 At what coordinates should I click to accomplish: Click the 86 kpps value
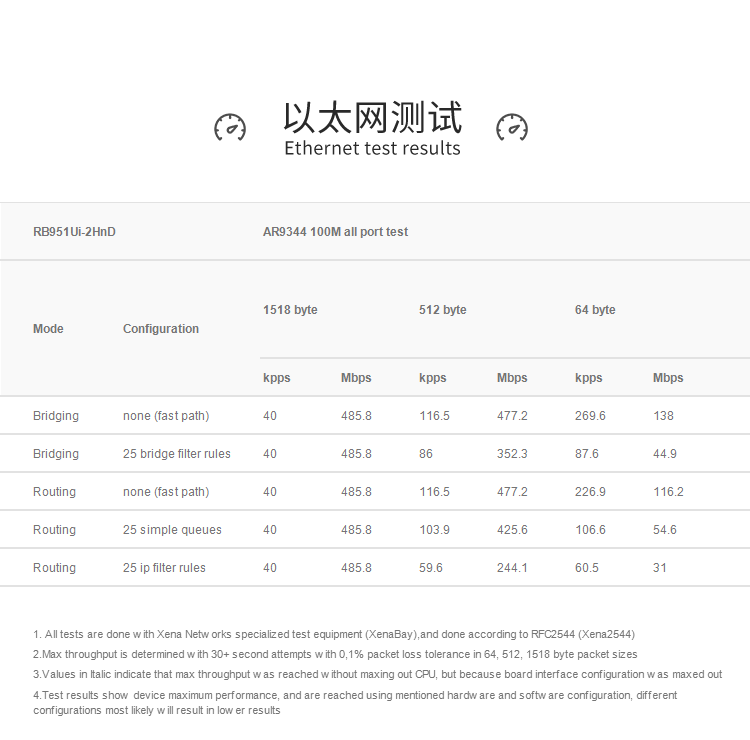(x=426, y=453)
